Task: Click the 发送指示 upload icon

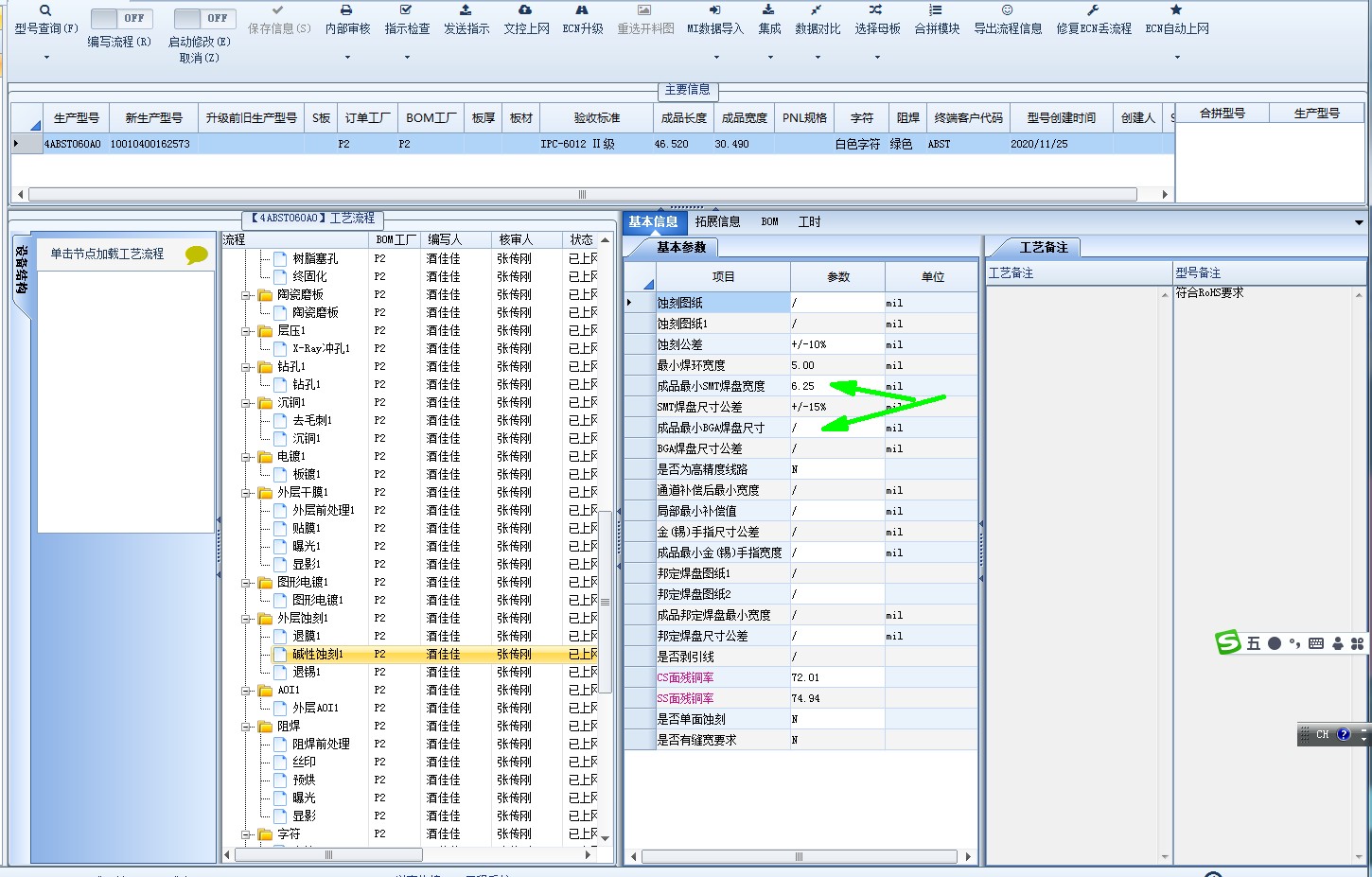Action: coord(466,10)
